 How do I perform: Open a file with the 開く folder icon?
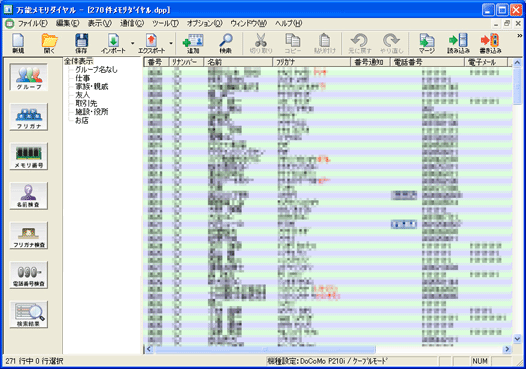(x=49, y=43)
